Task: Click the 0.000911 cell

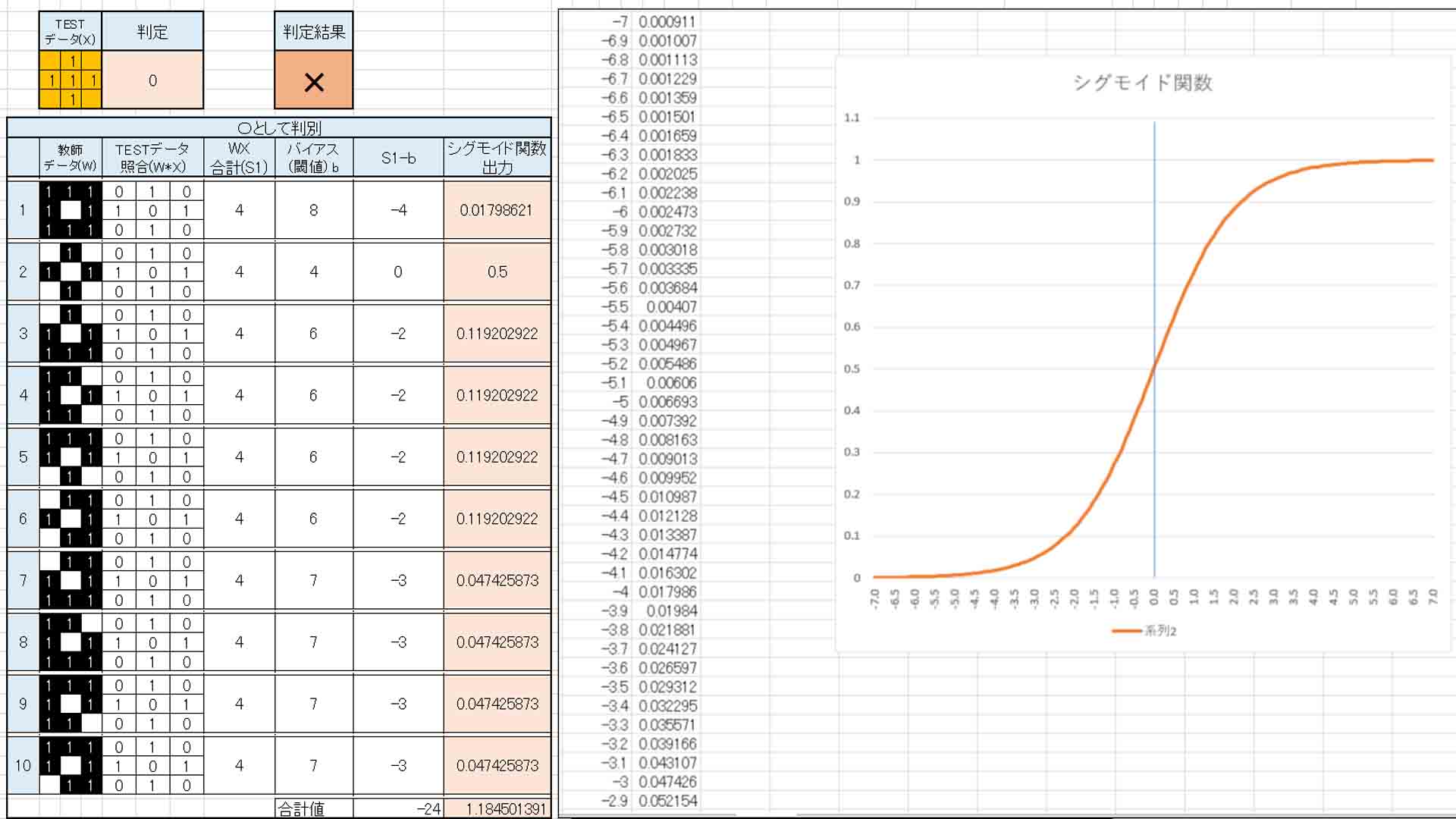Action: (667, 22)
